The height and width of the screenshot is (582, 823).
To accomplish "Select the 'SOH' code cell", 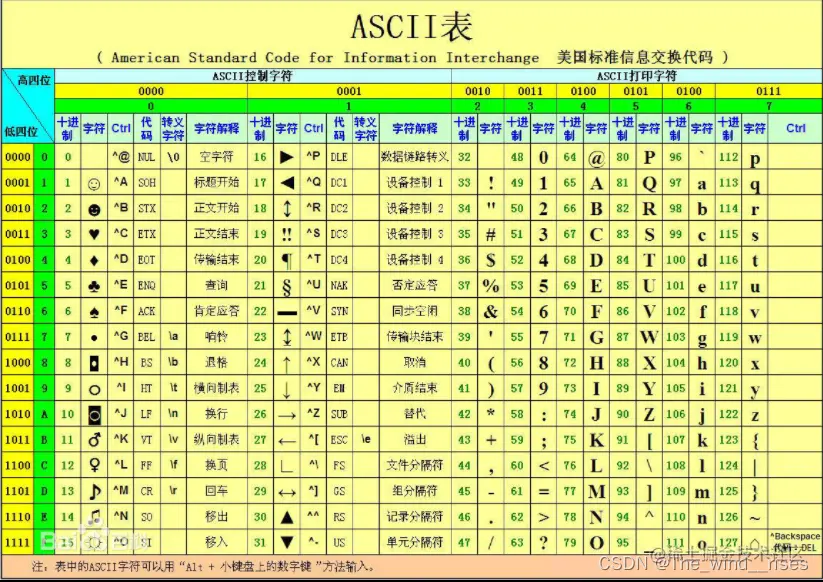I will pyautogui.click(x=146, y=183).
